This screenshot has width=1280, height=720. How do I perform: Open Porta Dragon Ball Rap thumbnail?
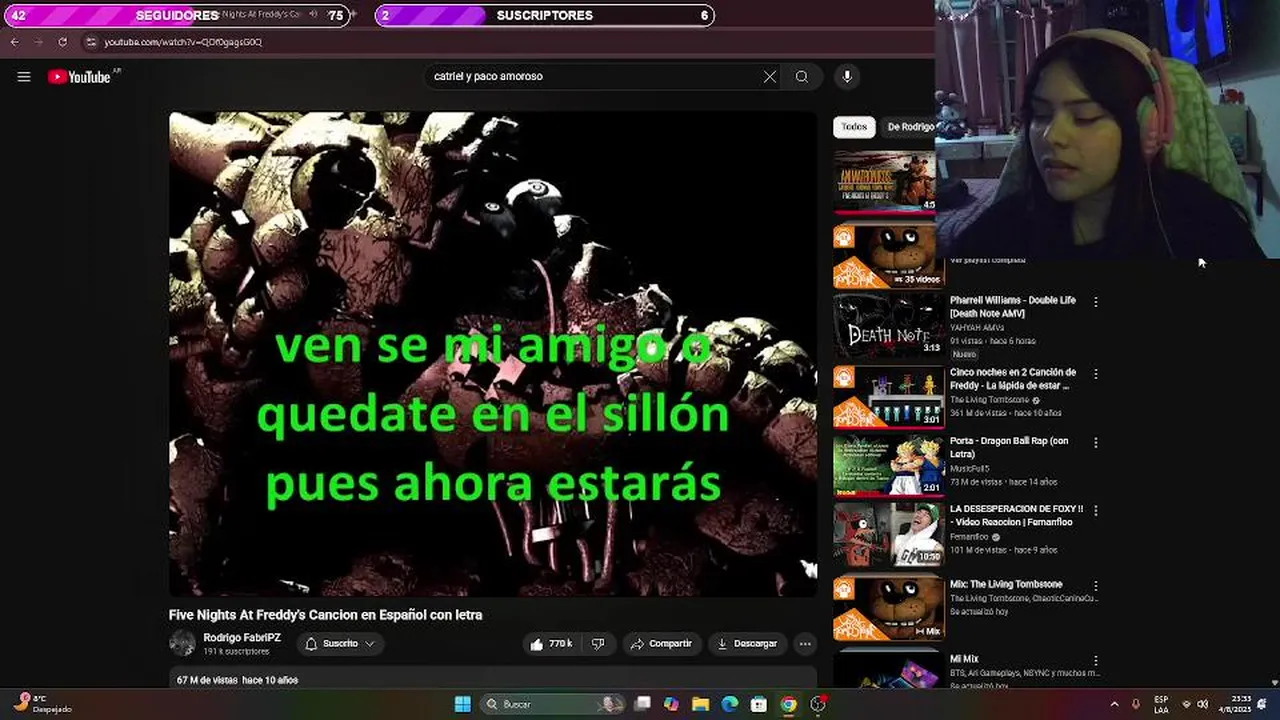pos(888,465)
